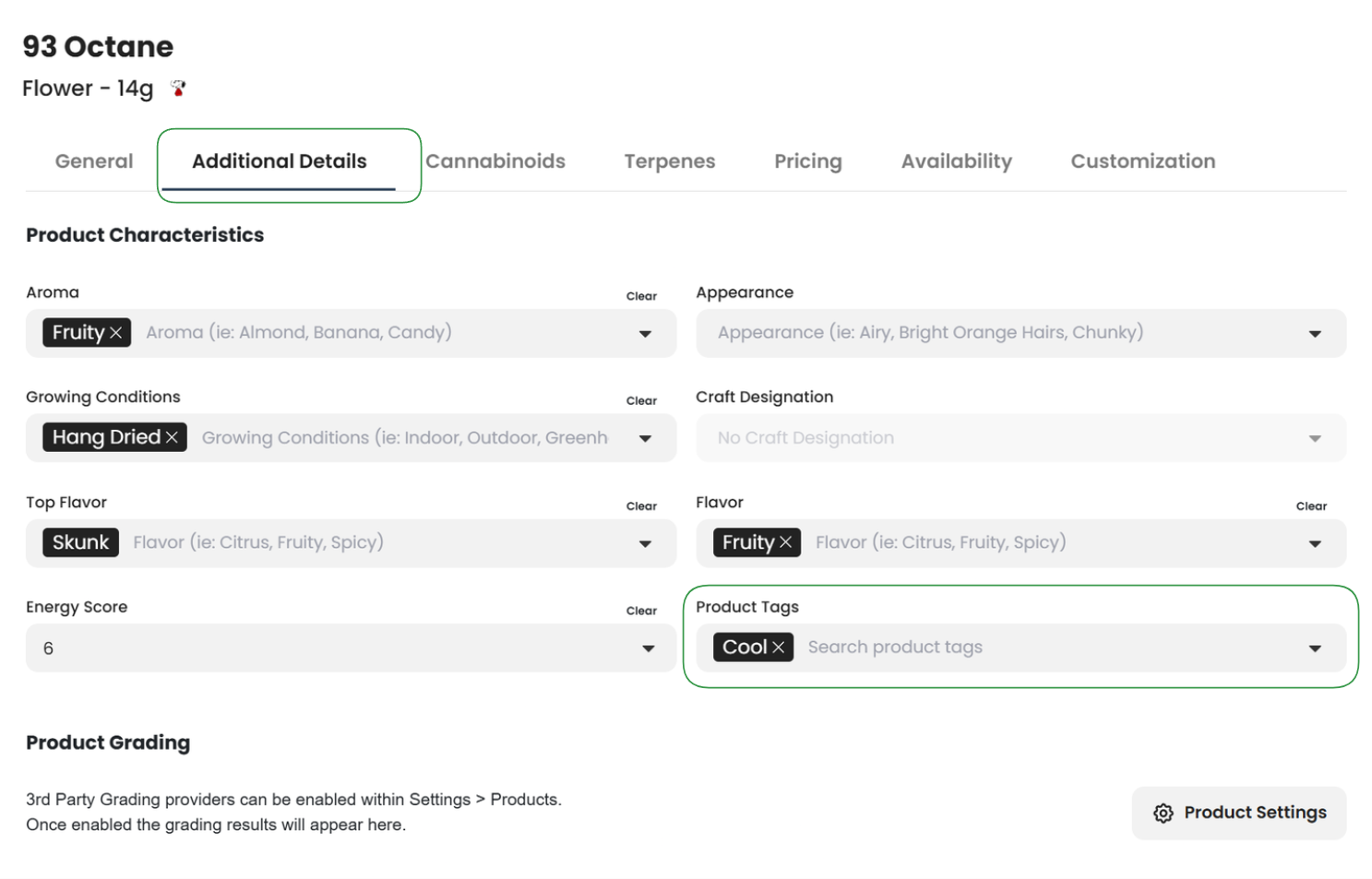The image size is (1372, 879).
Task: Remove the Fruity tag from Flavor
Action: pos(785,542)
